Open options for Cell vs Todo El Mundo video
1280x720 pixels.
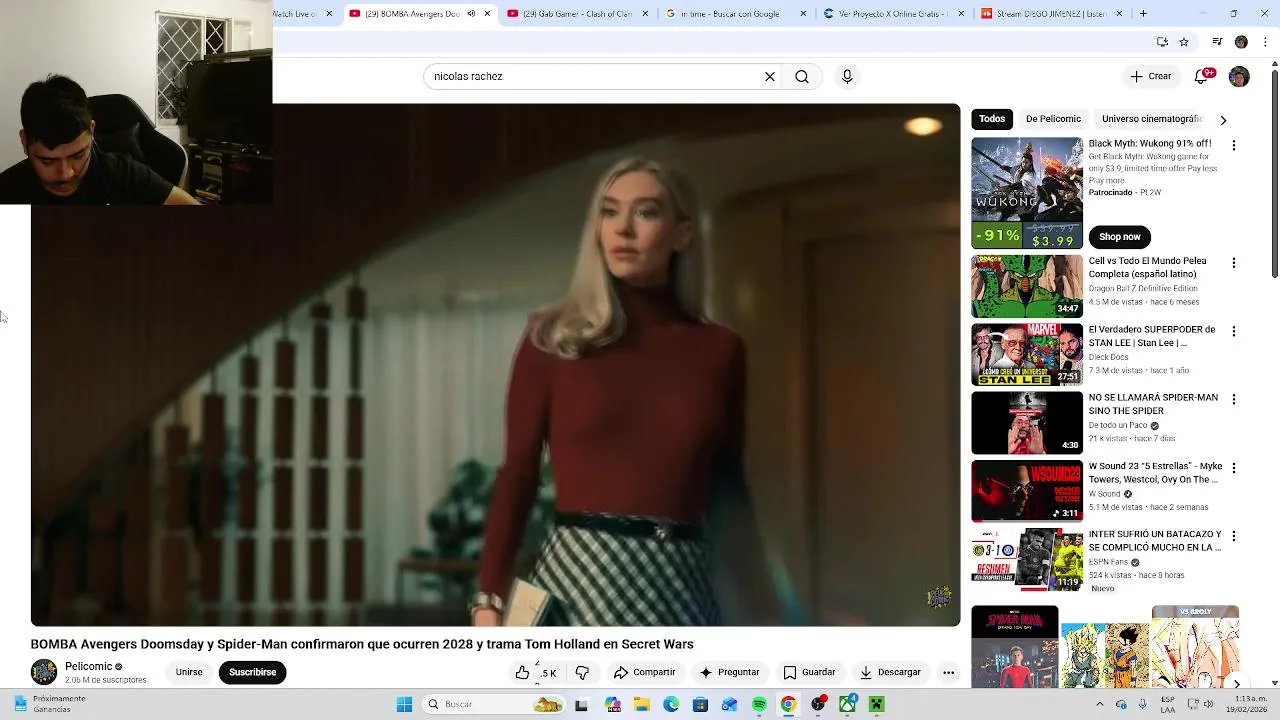coord(1233,263)
